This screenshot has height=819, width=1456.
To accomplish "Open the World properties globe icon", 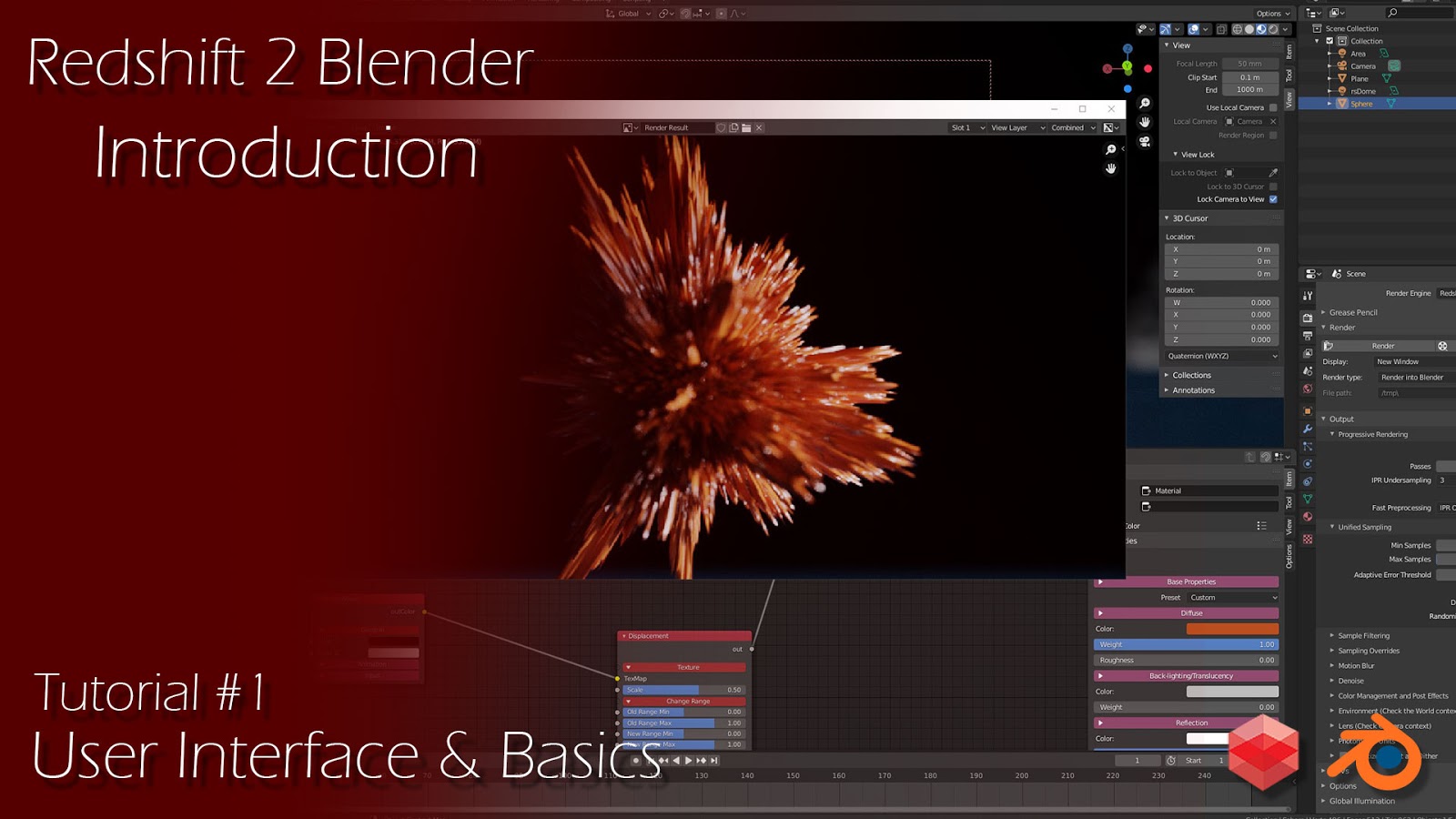I will (1308, 389).
